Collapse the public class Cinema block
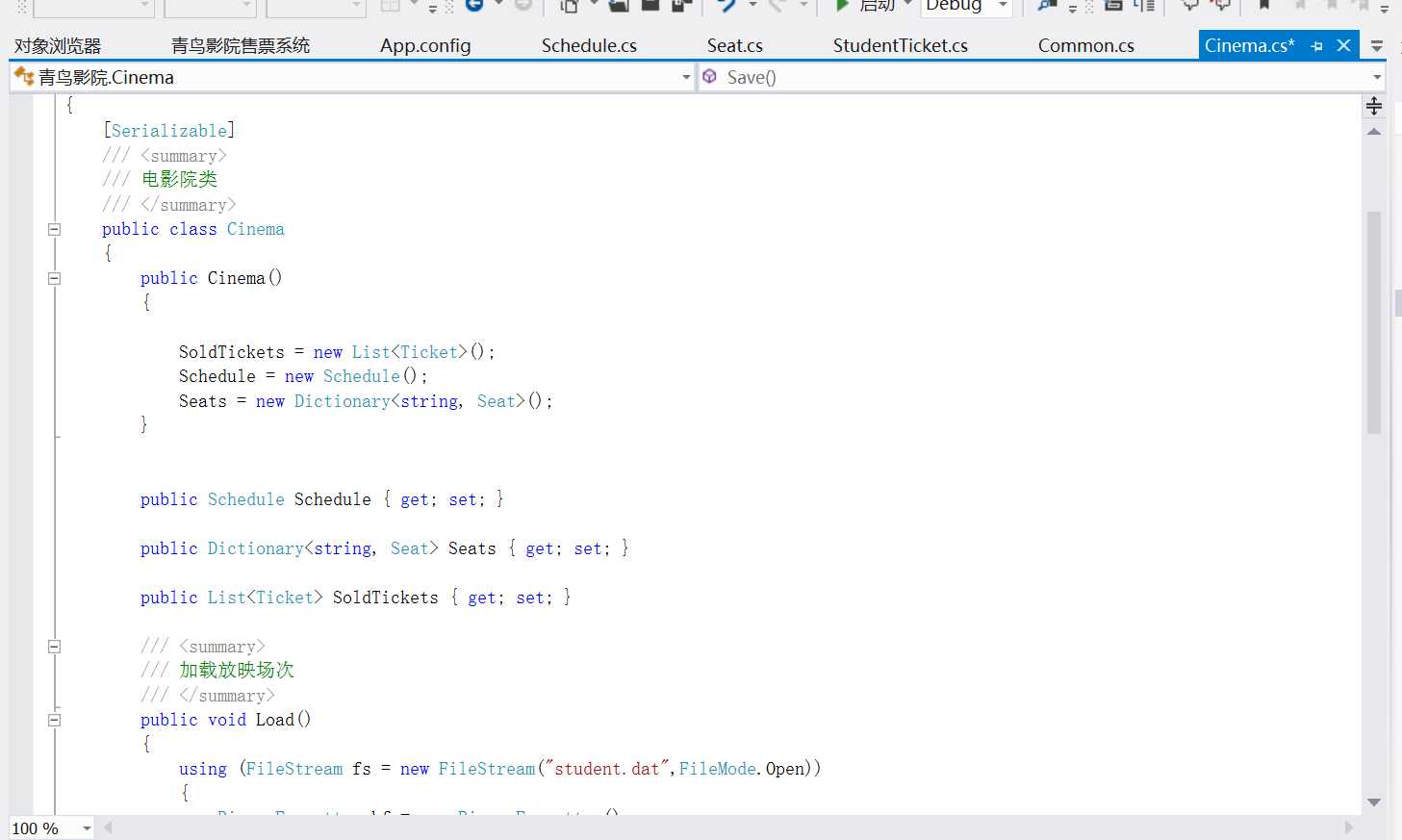Viewport: 1402px width, 840px height. tap(54, 229)
